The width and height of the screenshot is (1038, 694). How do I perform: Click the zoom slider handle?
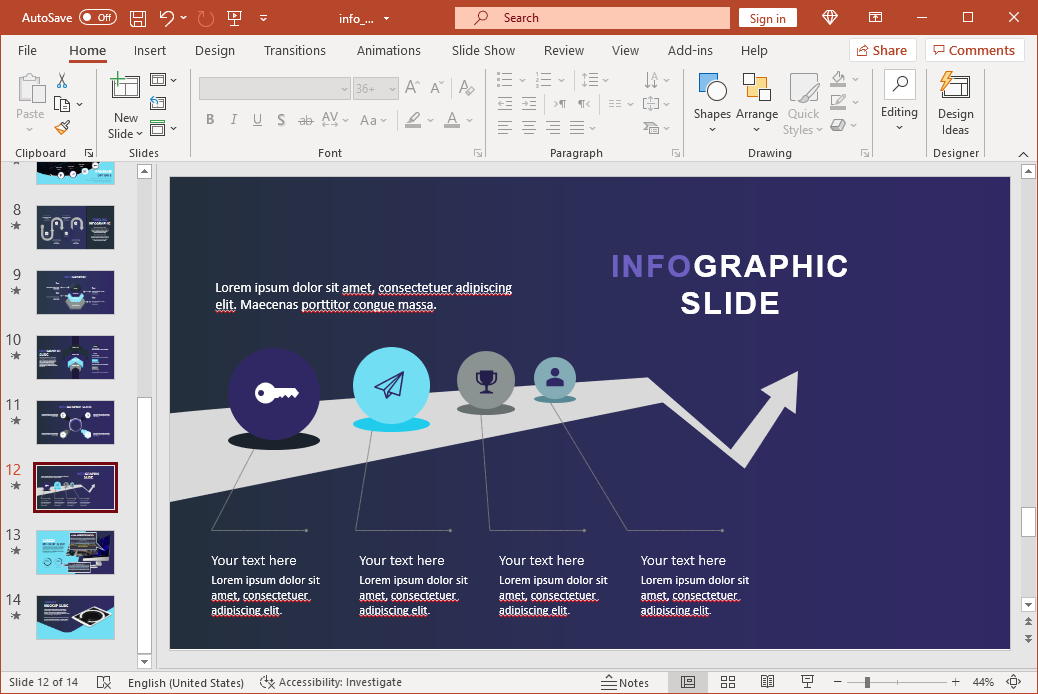(x=867, y=682)
